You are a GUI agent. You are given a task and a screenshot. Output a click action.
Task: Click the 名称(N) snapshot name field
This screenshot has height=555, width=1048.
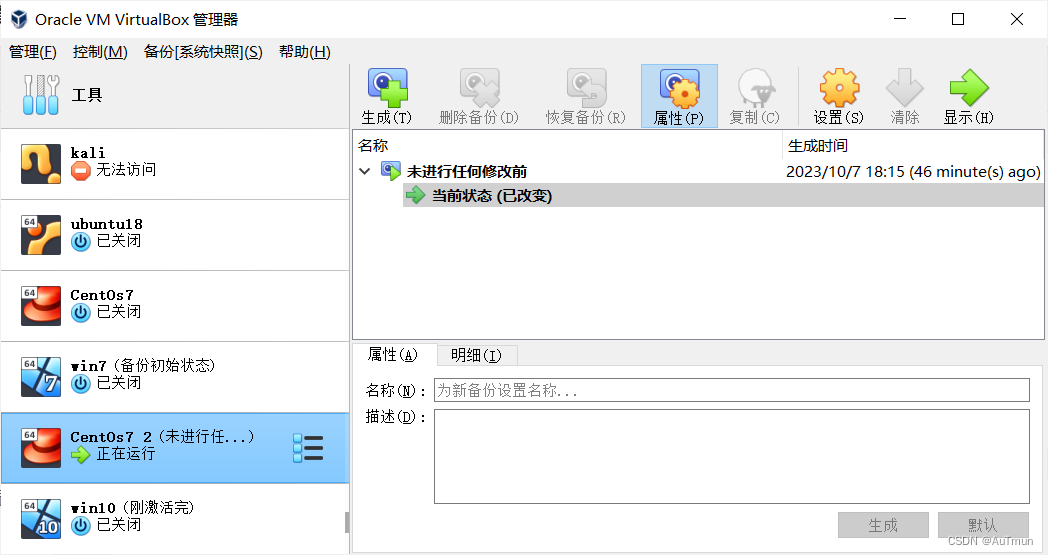732,390
